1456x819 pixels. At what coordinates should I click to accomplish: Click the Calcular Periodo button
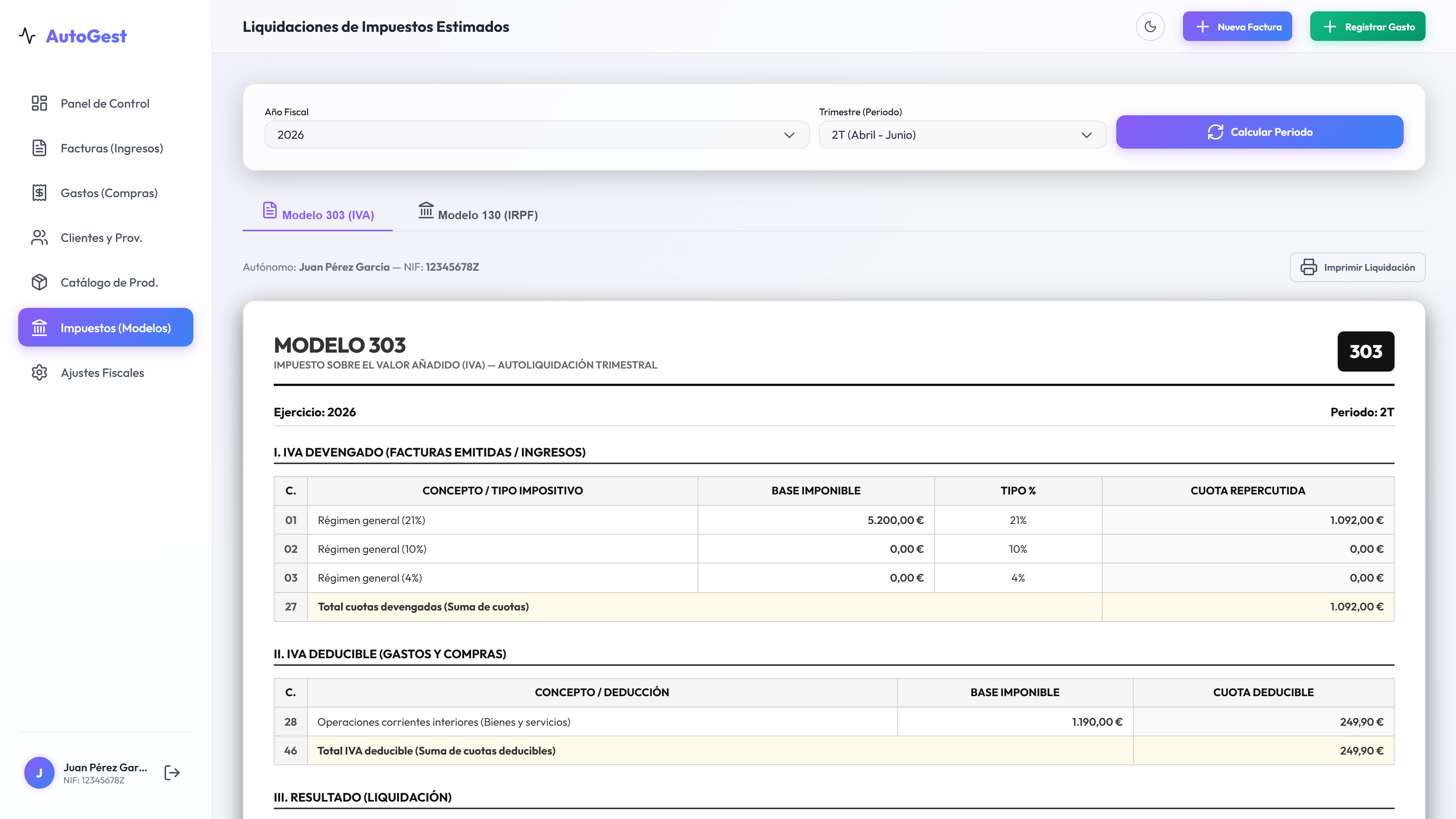coord(1259,132)
